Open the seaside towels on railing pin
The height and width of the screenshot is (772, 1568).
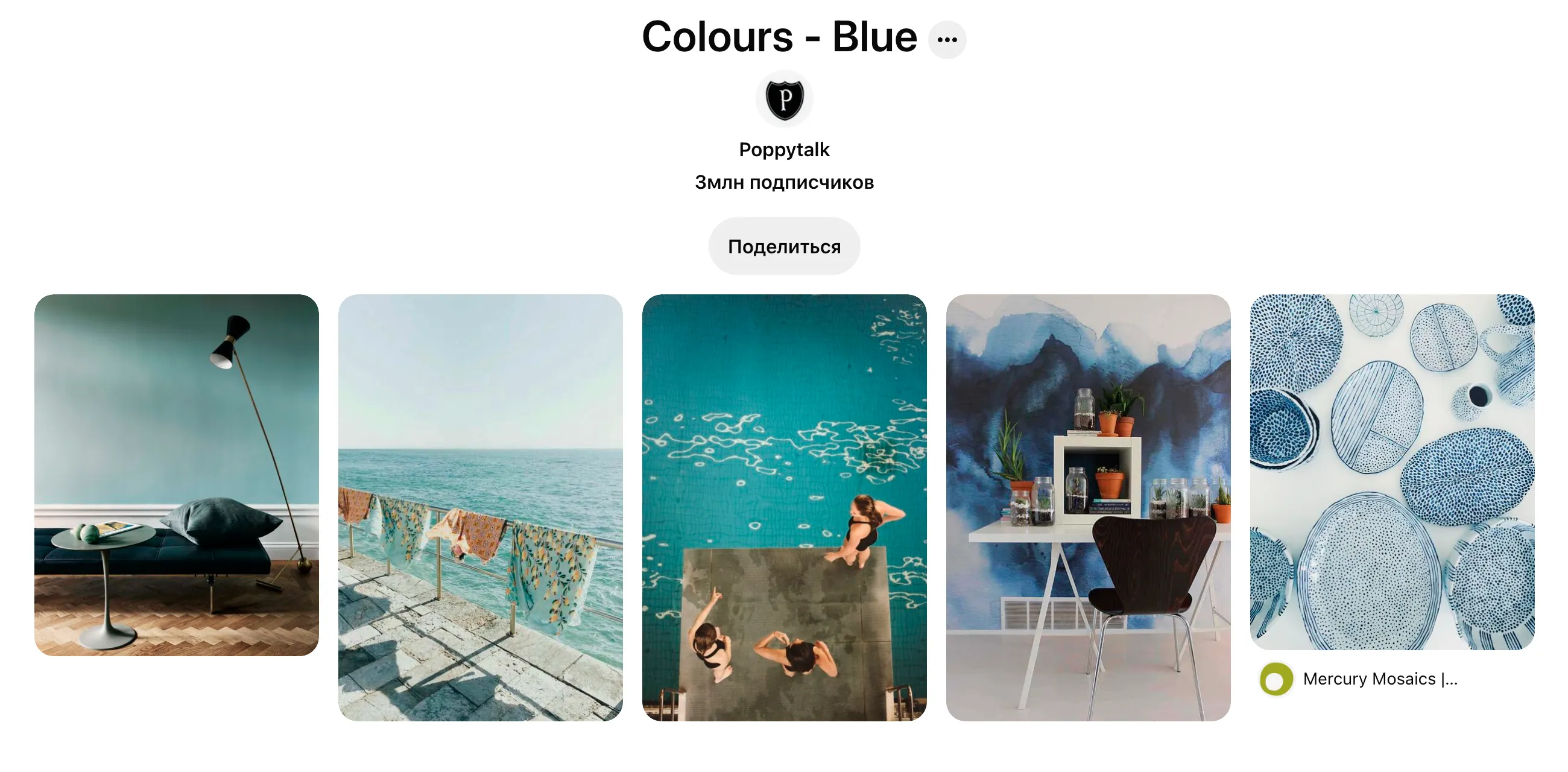coord(480,508)
